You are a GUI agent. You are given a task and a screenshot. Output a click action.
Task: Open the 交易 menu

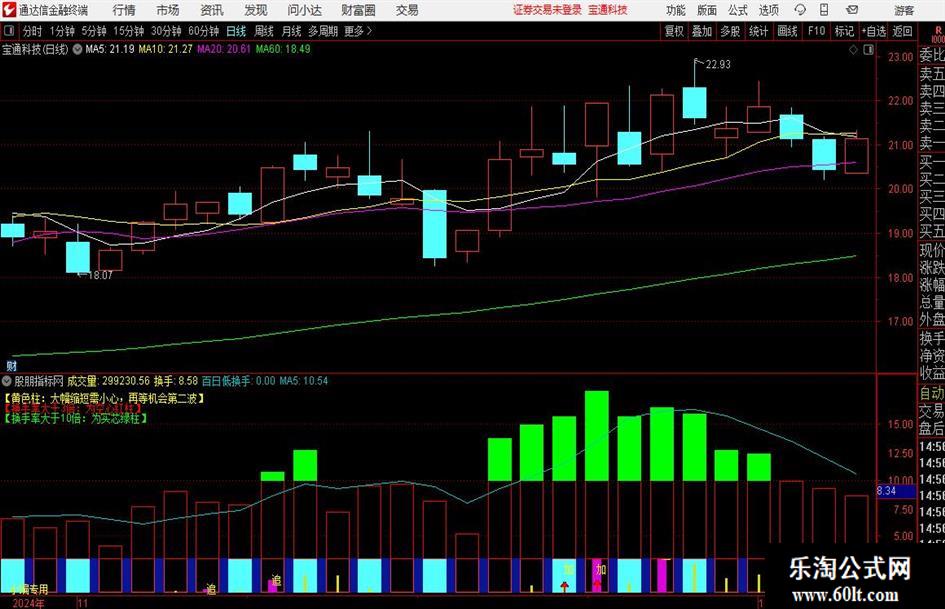pyautogui.click(x=407, y=10)
